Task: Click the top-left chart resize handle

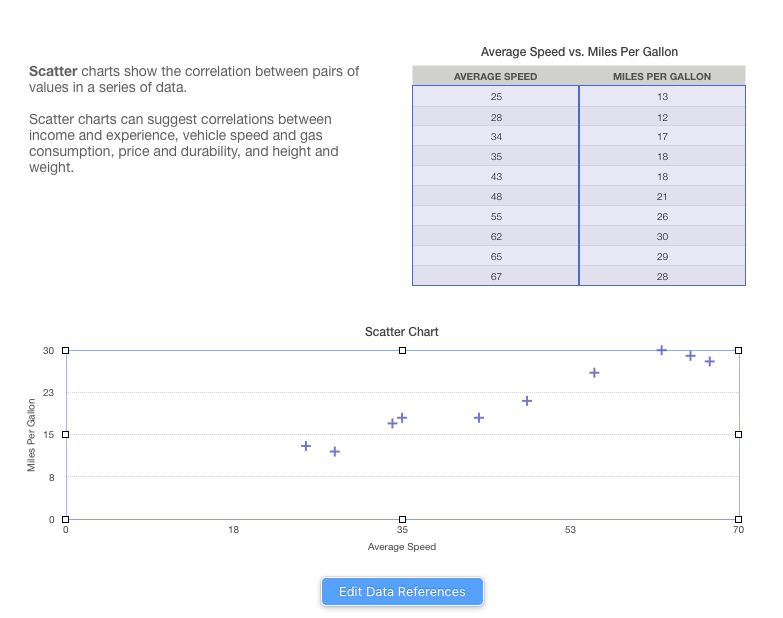Action: (66, 350)
